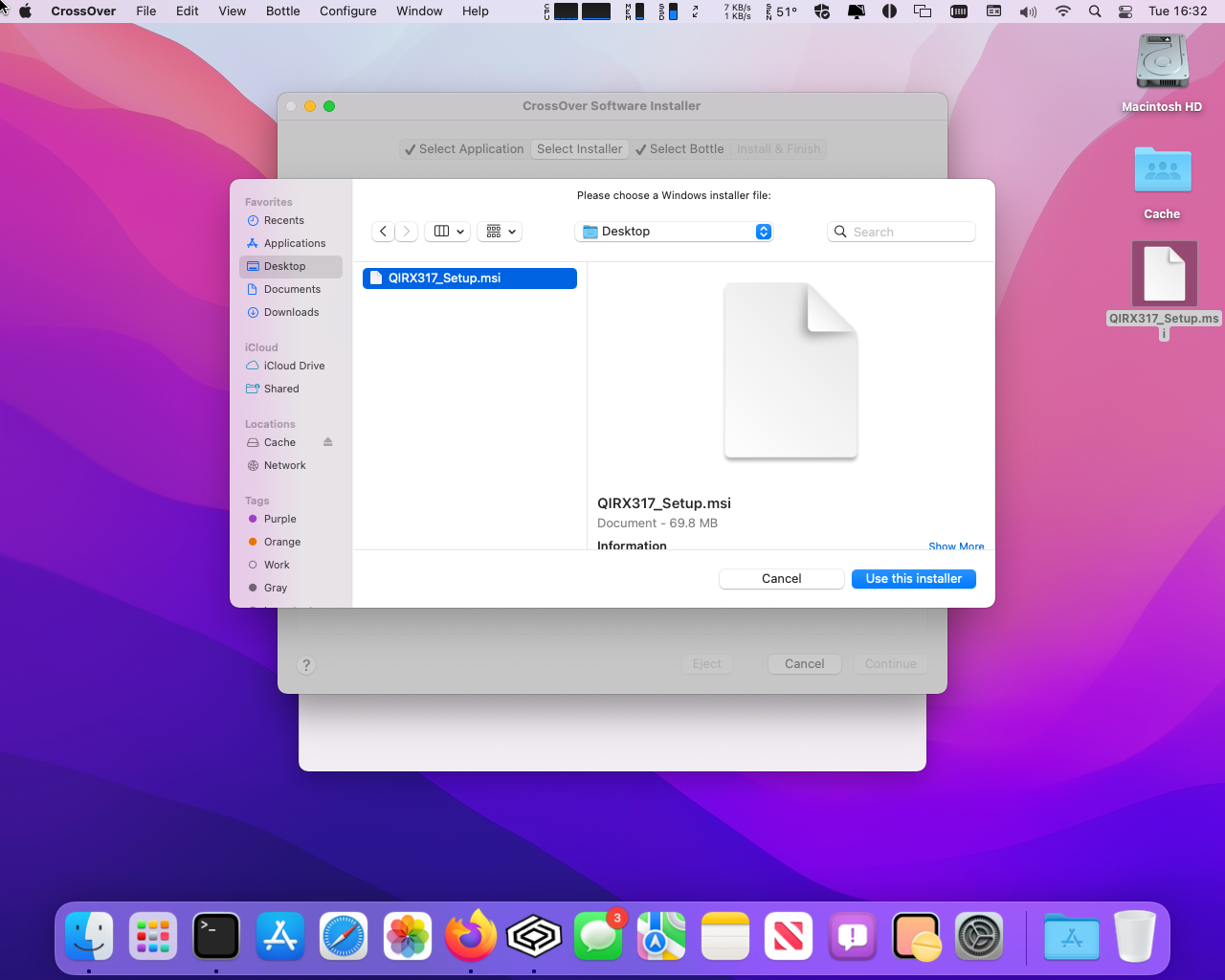
Task: Open CrossOver app icon in Dock
Action: (x=534, y=935)
